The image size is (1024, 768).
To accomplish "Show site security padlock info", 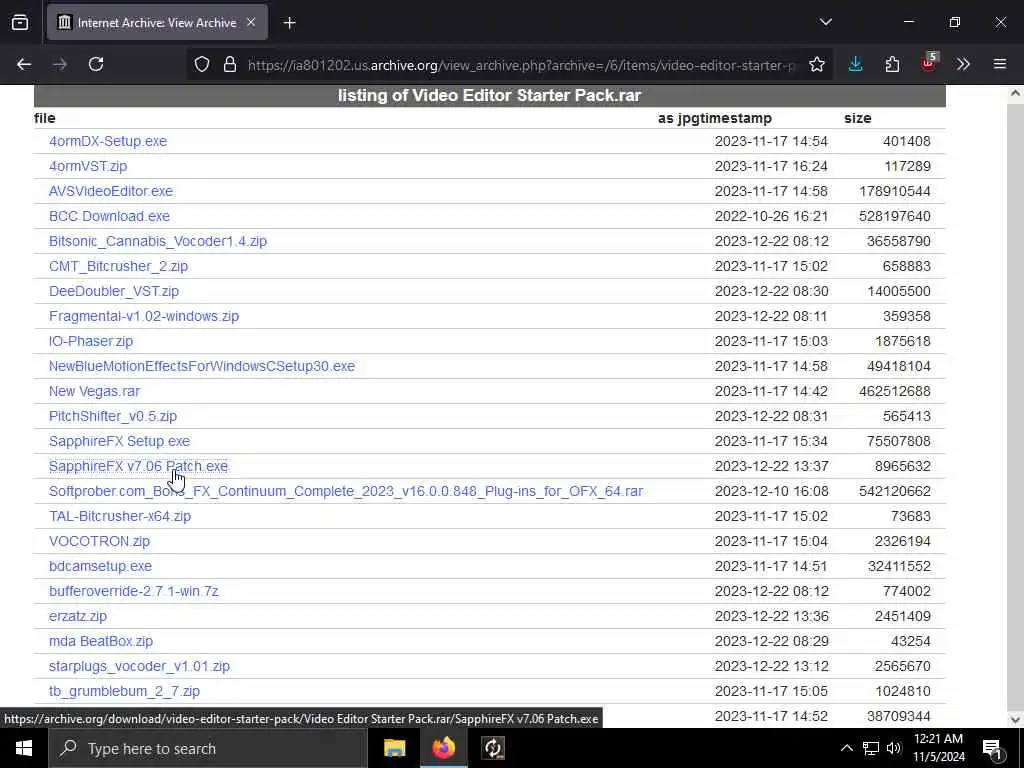I will coord(229,64).
